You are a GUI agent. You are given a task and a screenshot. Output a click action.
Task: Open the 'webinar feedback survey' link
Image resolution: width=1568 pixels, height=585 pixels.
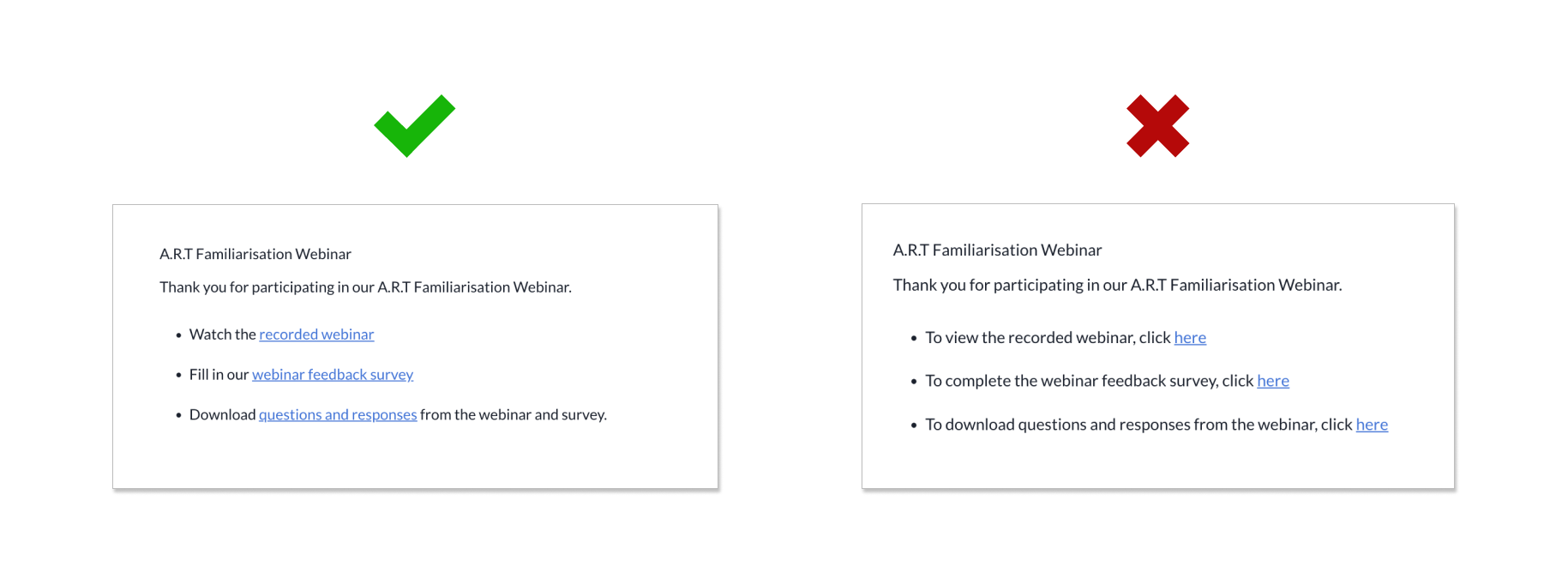click(333, 375)
